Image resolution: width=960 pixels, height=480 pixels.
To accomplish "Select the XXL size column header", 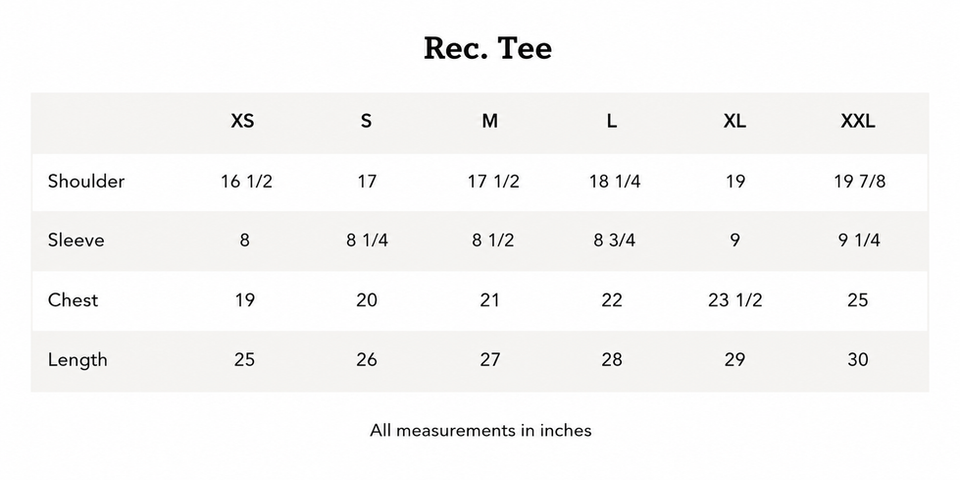I will point(858,121).
